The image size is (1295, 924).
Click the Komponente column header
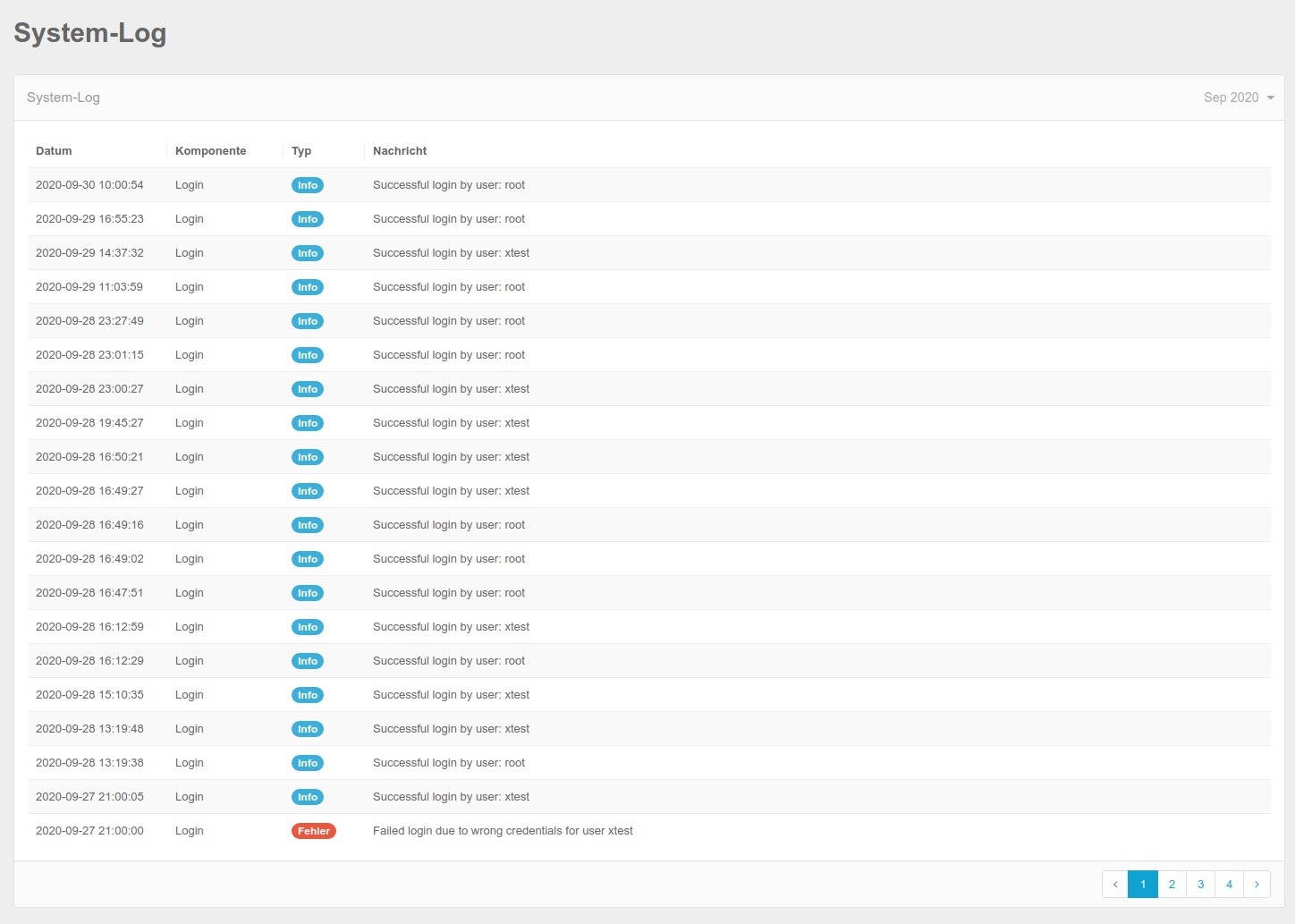tap(210, 150)
